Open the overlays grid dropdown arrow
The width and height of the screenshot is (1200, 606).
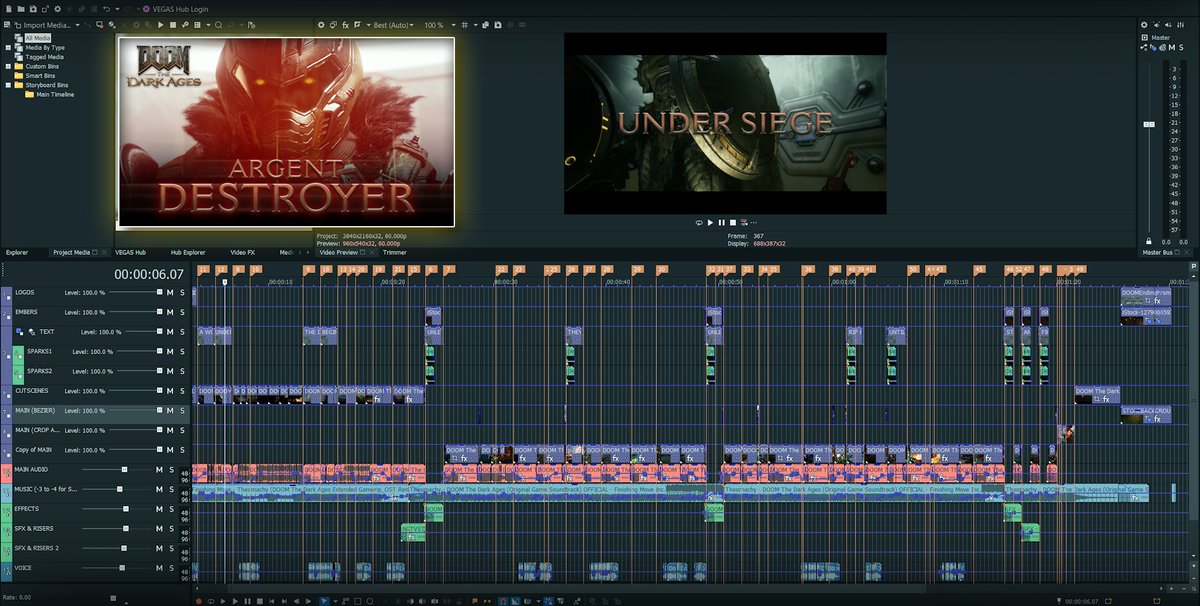(475, 24)
